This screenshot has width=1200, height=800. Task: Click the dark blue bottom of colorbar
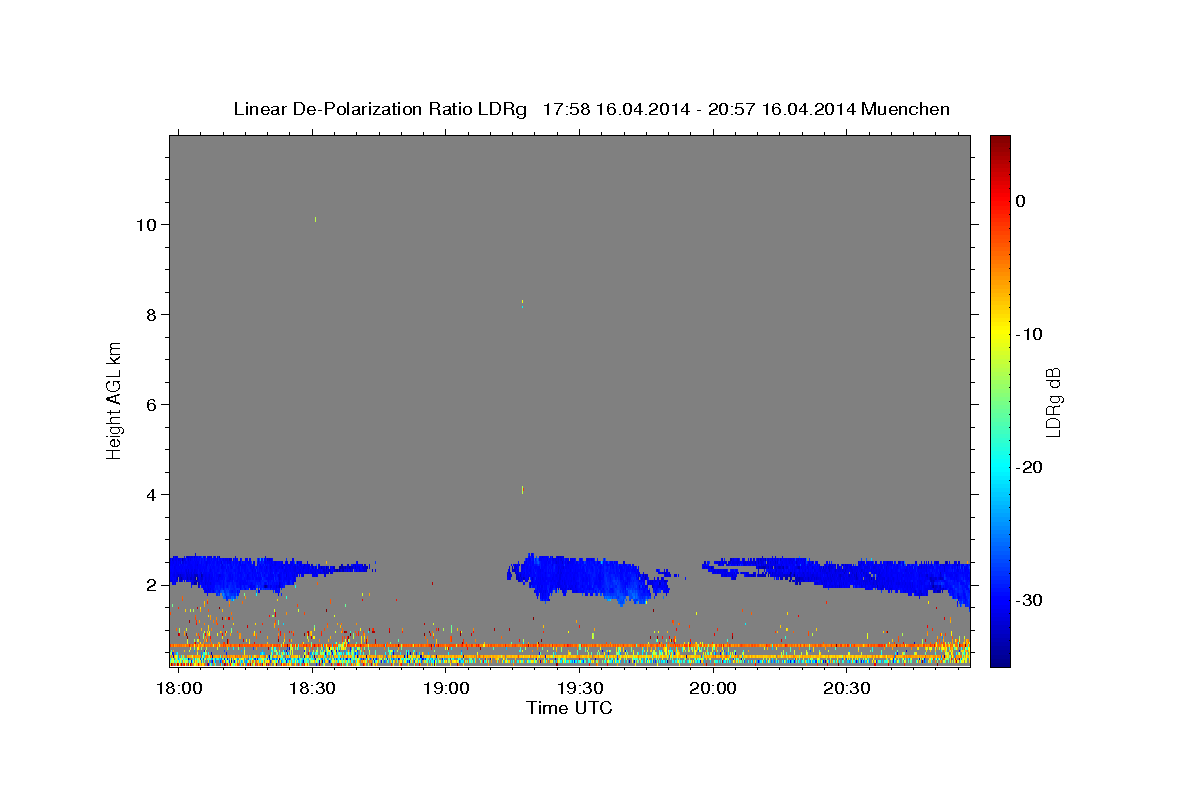[1000, 658]
